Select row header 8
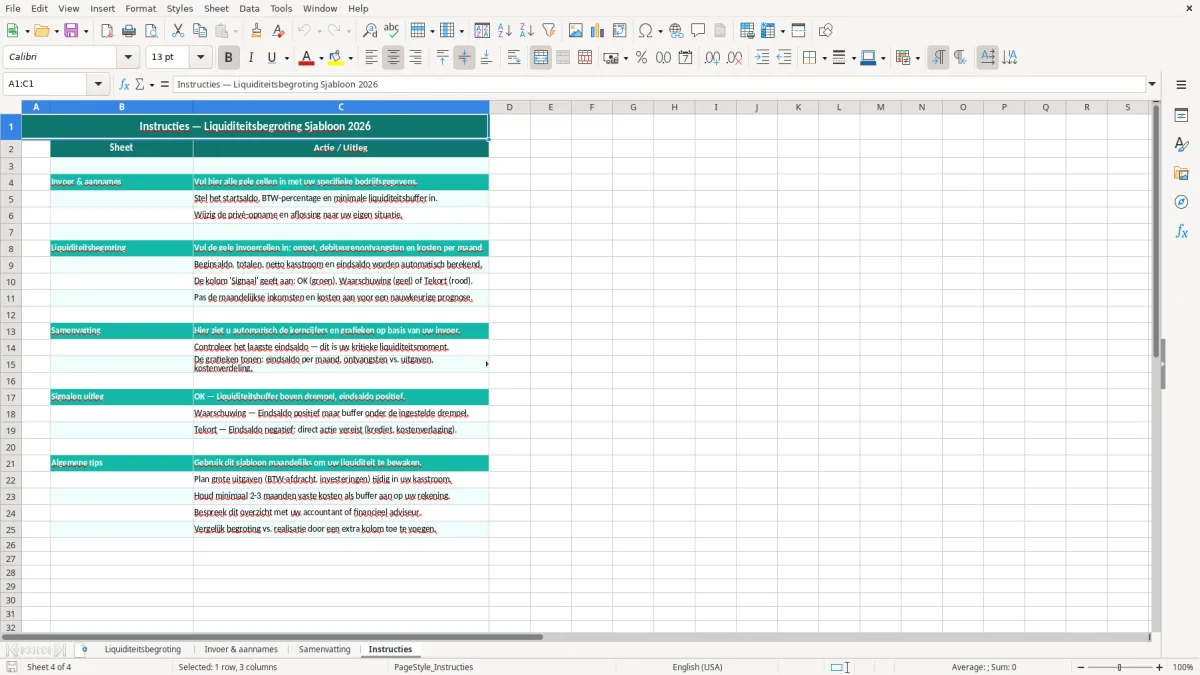Screen dimensions: 1200x675 (x=11, y=248)
